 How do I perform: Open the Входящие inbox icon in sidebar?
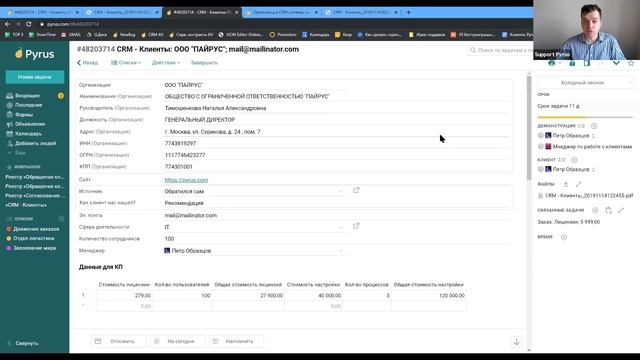point(9,96)
